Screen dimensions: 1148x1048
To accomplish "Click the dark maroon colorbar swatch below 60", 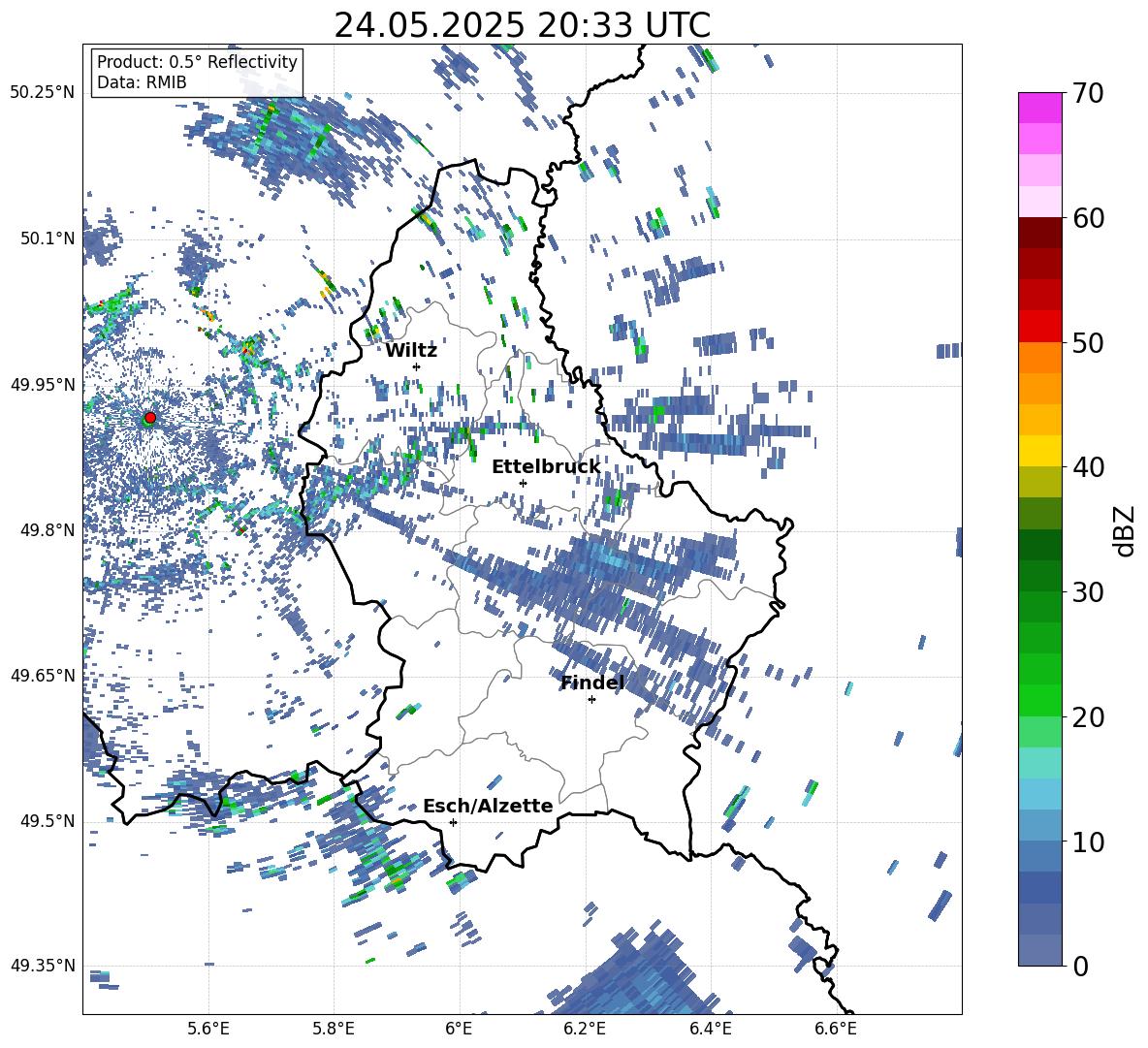I will [x=1039, y=233].
